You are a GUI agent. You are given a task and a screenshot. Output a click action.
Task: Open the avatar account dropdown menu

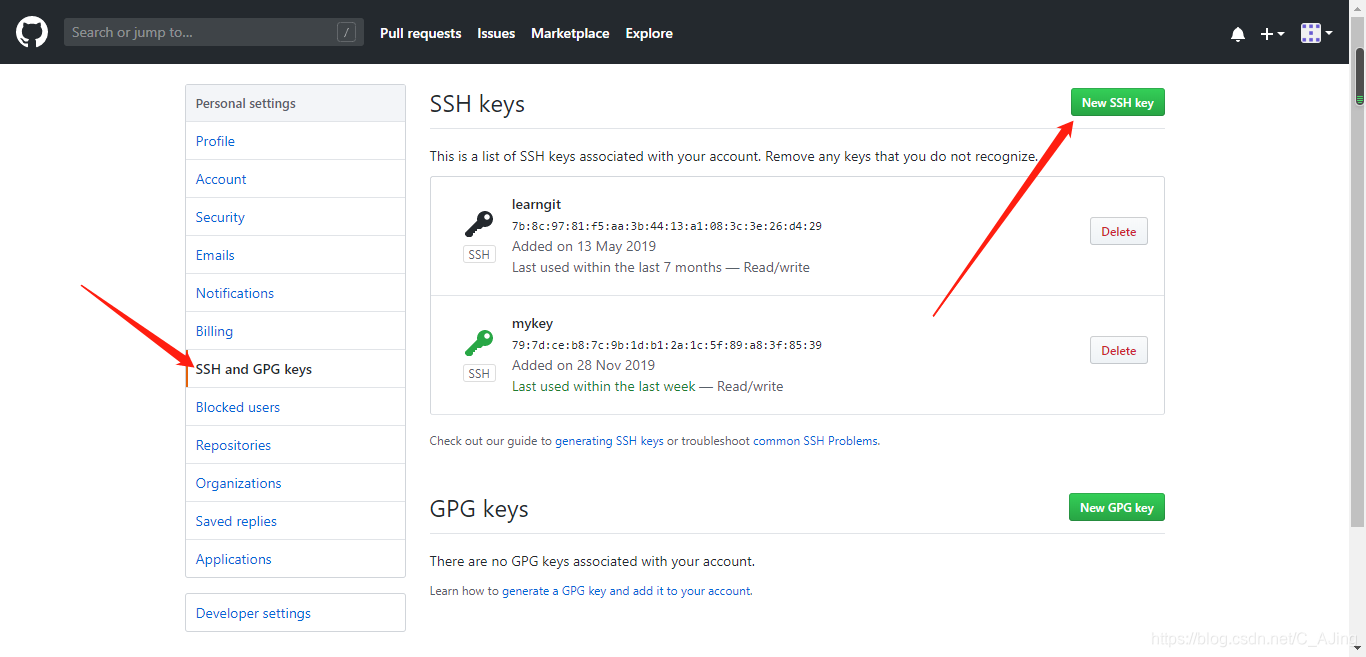[1310, 32]
